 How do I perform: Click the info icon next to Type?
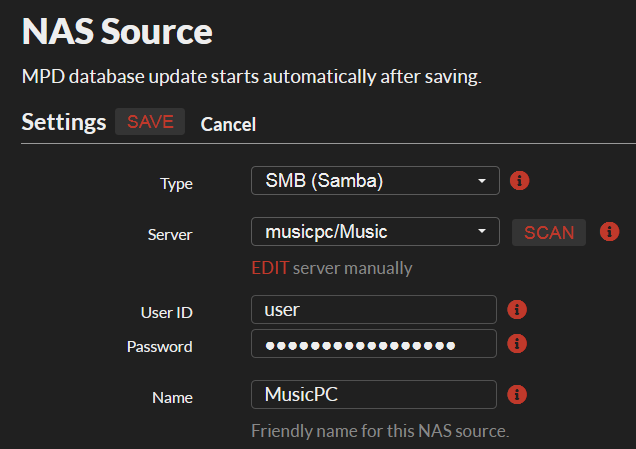519,181
